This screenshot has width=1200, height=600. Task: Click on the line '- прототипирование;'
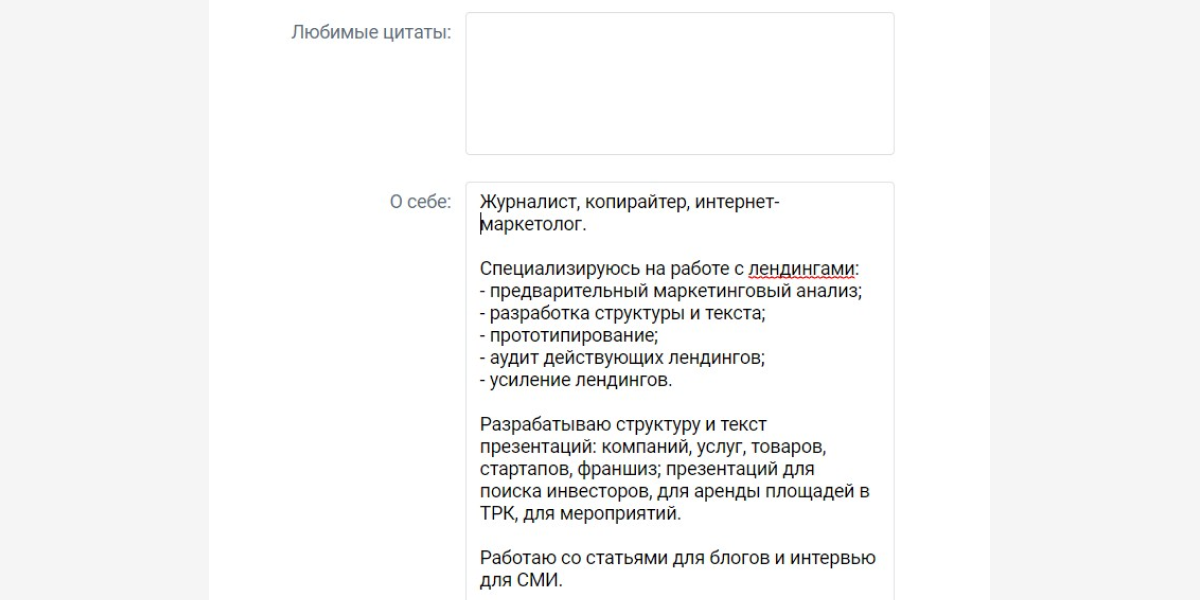coord(568,335)
